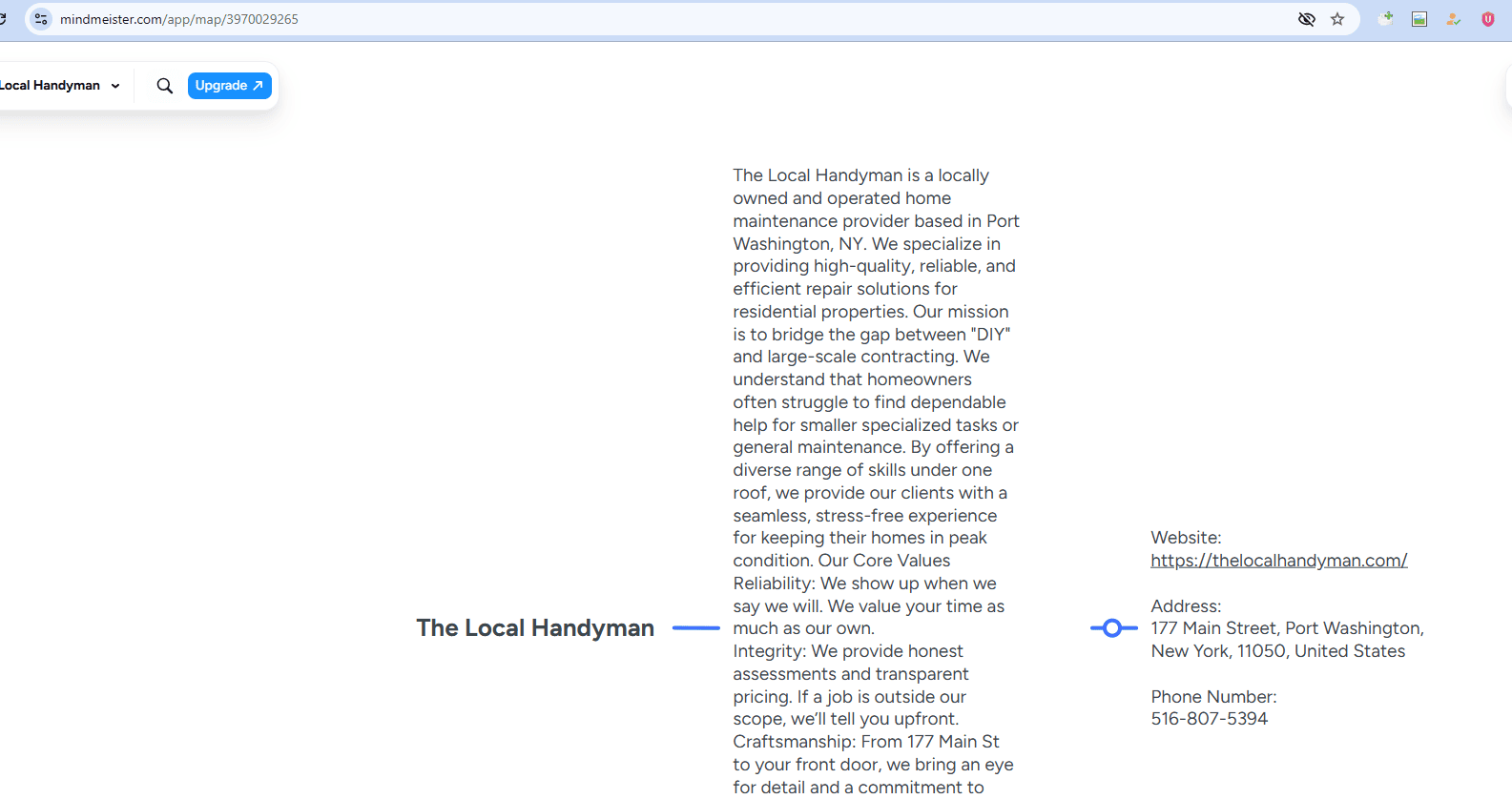
Task: Open the map search magnifier
Action: point(165,86)
